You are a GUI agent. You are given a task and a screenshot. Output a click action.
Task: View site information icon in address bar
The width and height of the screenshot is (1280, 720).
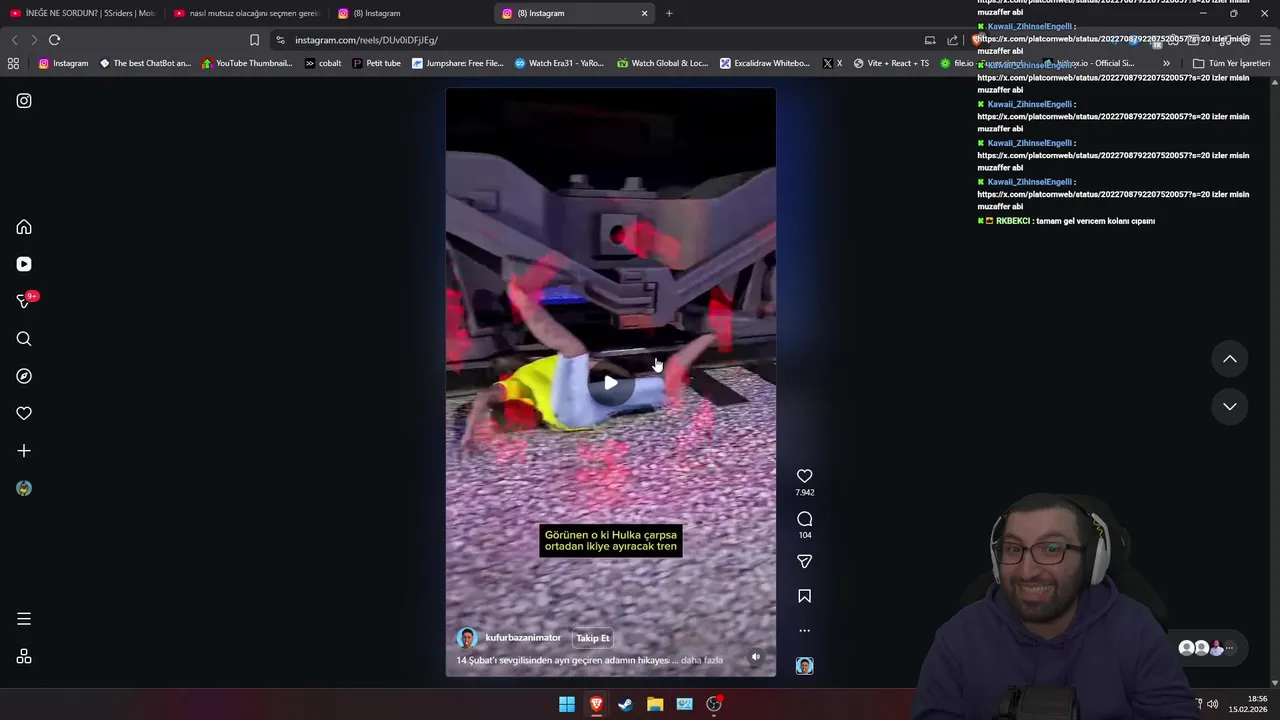[x=280, y=40]
